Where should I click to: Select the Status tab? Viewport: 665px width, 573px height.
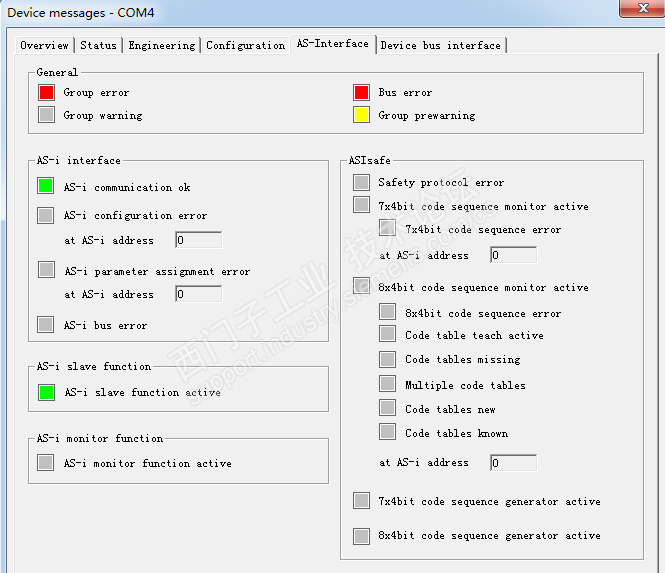pyautogui.click(x=98, y=45)
